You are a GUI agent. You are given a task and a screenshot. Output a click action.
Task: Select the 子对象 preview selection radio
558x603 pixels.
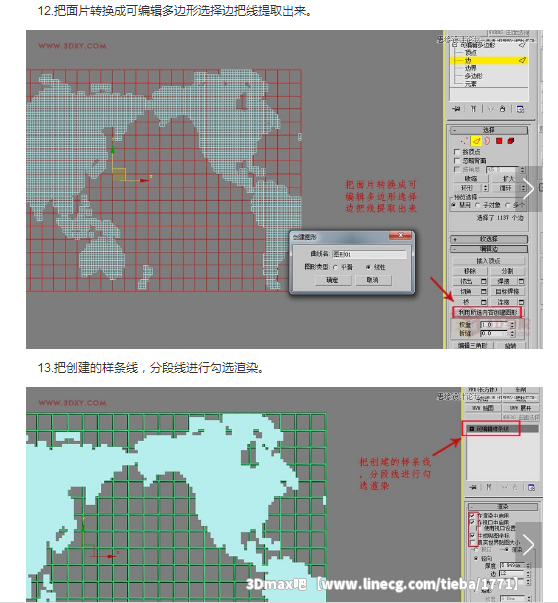pyautogui.click(x=478, y=205)
